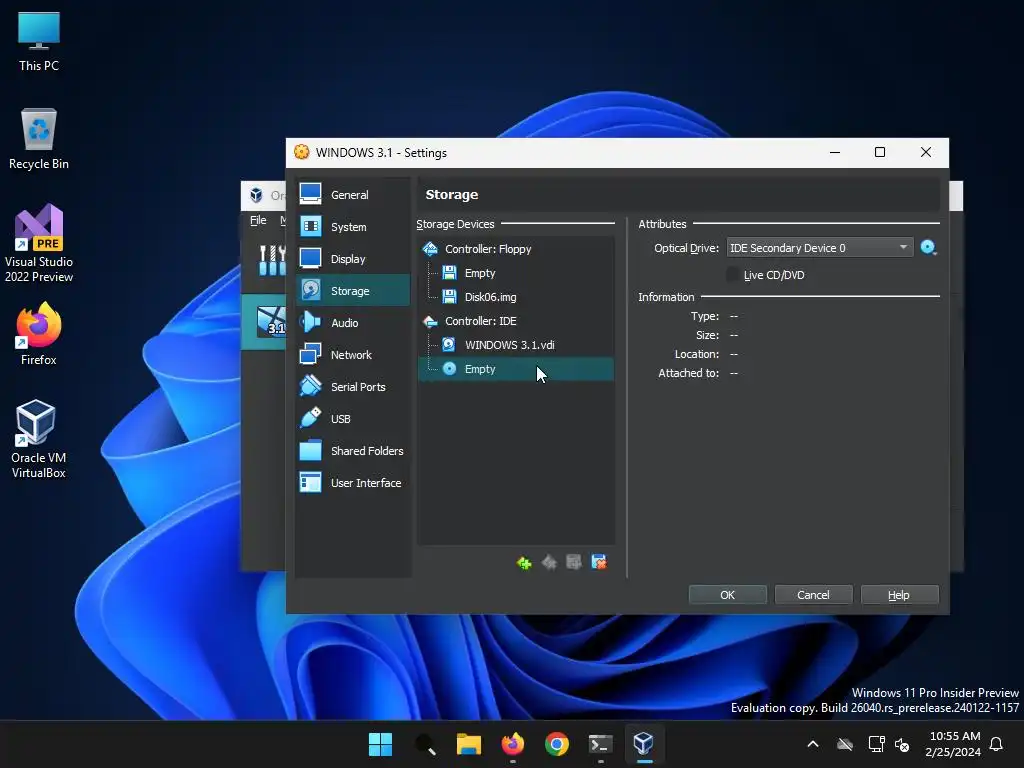Select the Empty optical drive entry
The image size is (1024, 768).
(x=515, y=369)
